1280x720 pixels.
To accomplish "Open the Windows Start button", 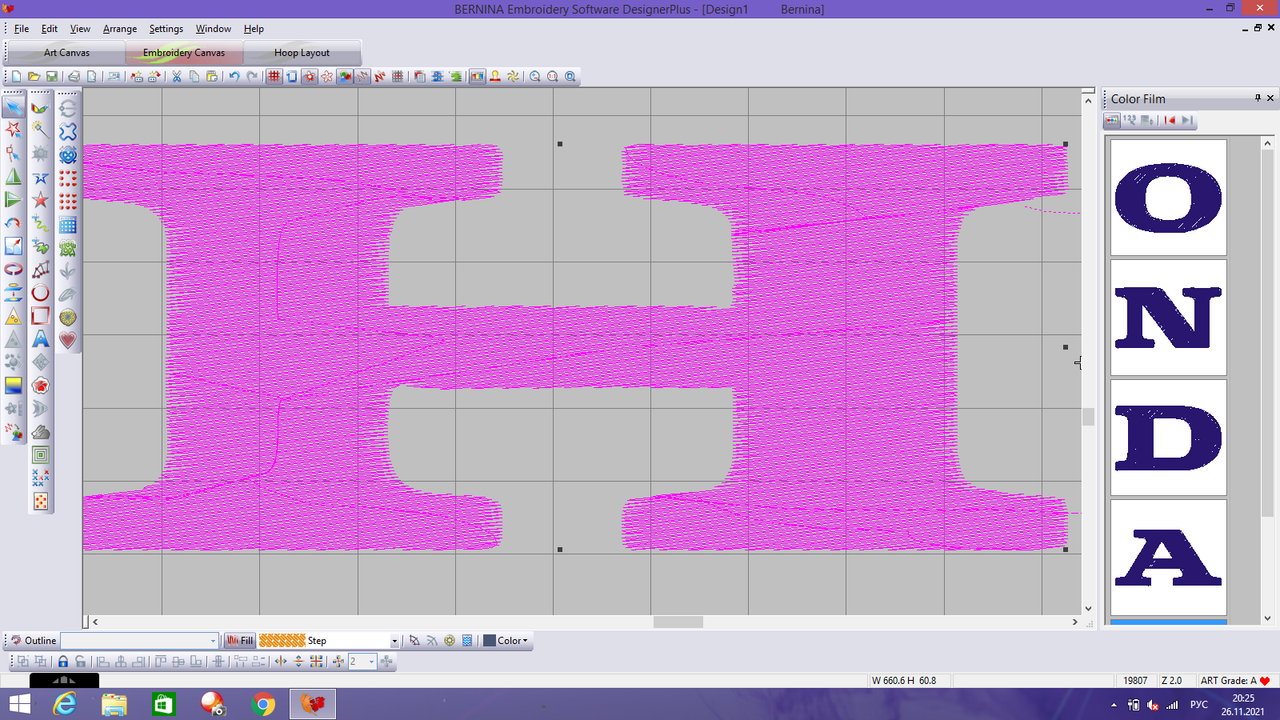I will (20, 704).
